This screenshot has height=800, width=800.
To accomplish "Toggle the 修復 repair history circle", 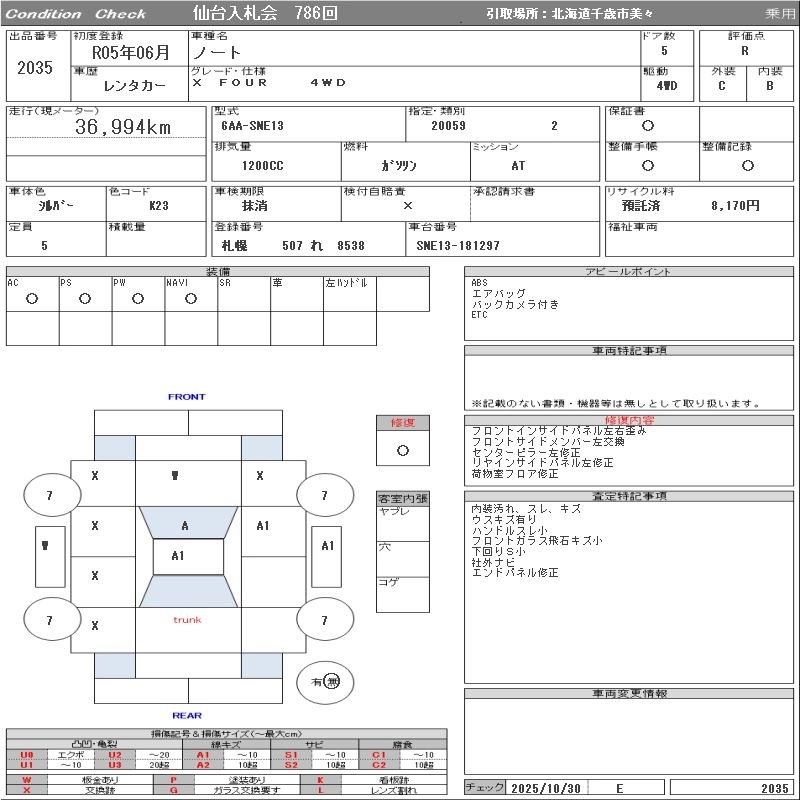I will (x=403, y=450).
